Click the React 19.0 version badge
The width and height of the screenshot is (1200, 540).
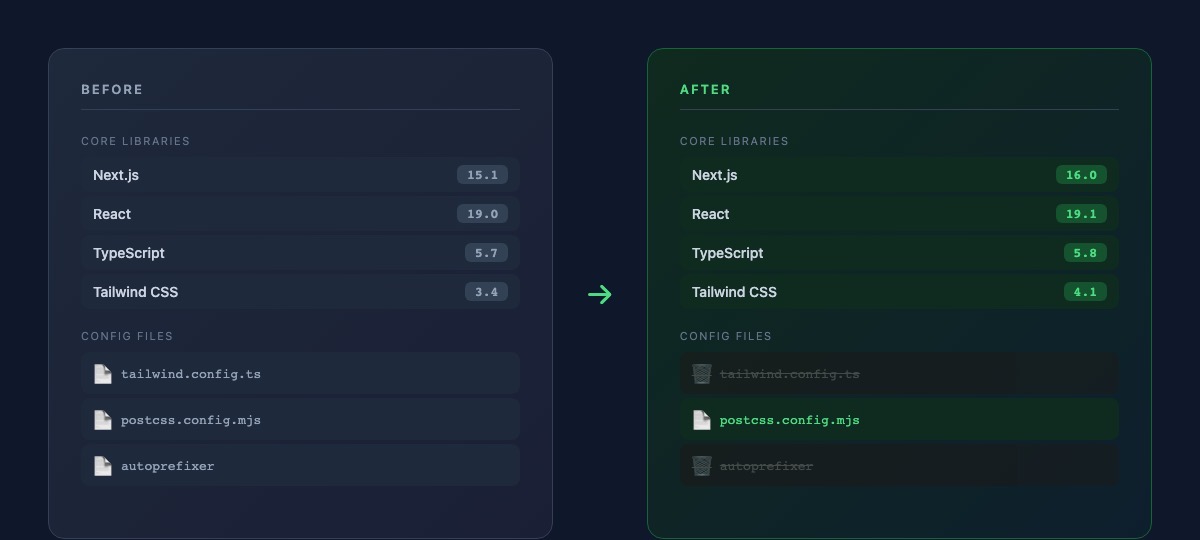point(482,214)
